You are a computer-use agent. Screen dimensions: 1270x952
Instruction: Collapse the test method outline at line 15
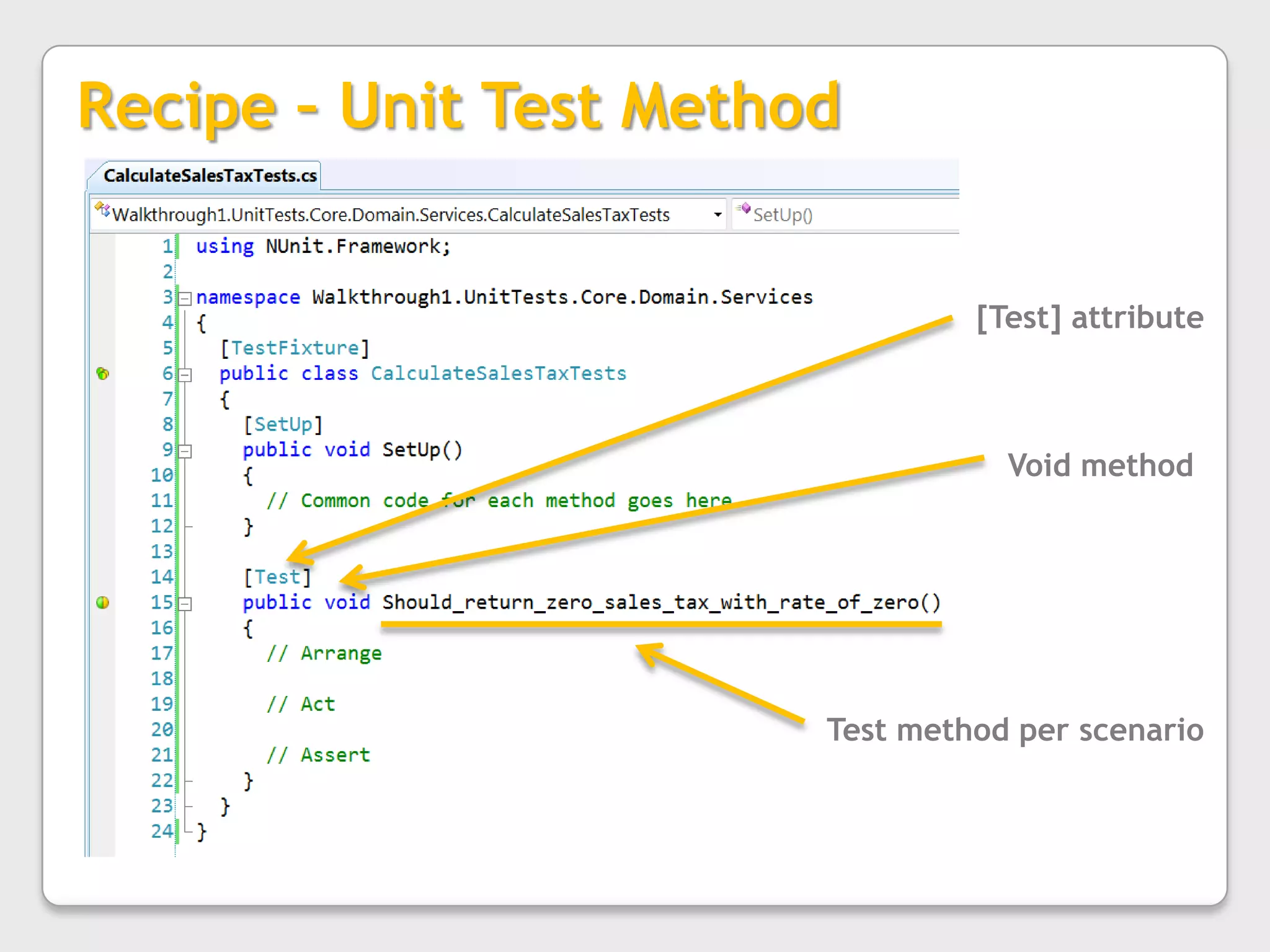coord(185,604)
